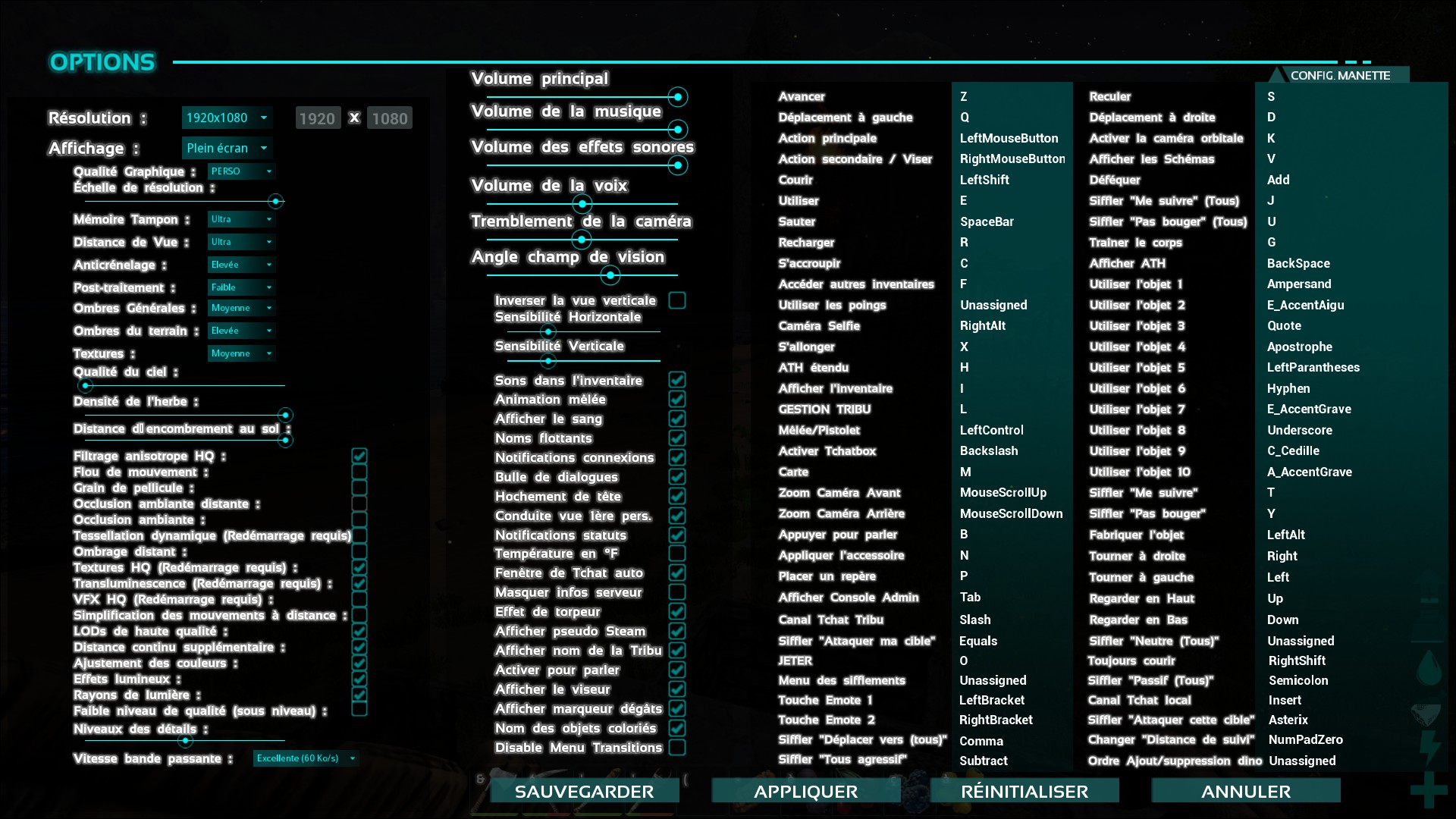This screenshot has height=819, width=1456.
Task: Click the Volume principal slider handle
Action: pos(678,97)
